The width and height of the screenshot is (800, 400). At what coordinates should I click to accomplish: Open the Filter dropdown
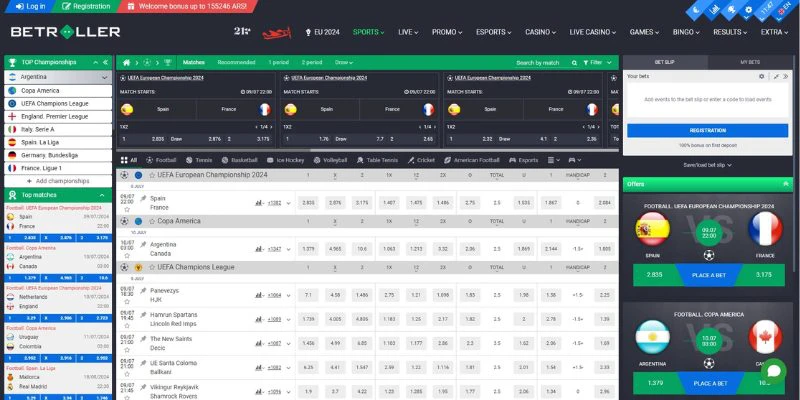click(x=597, y=63)
